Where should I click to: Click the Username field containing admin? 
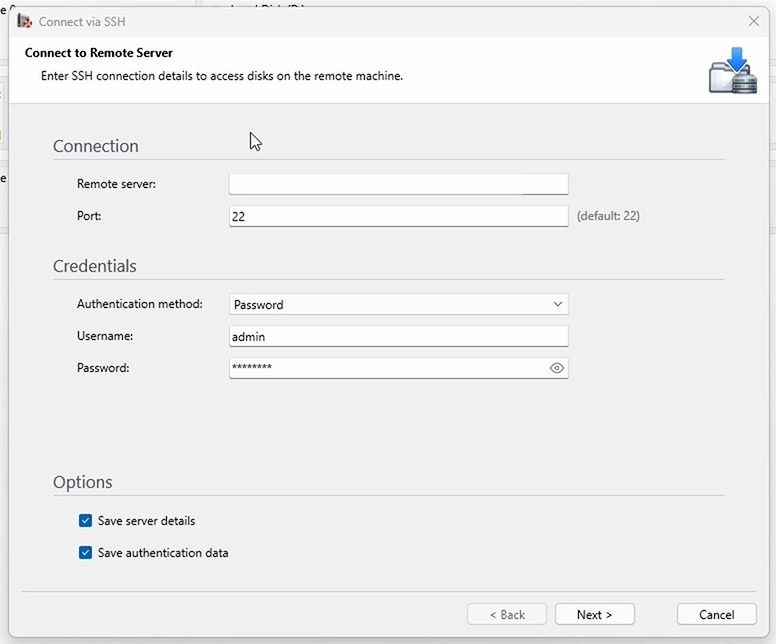pos(399,337)
